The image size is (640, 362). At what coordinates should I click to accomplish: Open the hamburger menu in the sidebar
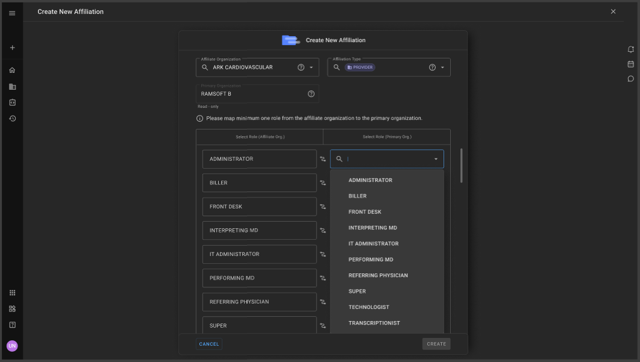12,13
